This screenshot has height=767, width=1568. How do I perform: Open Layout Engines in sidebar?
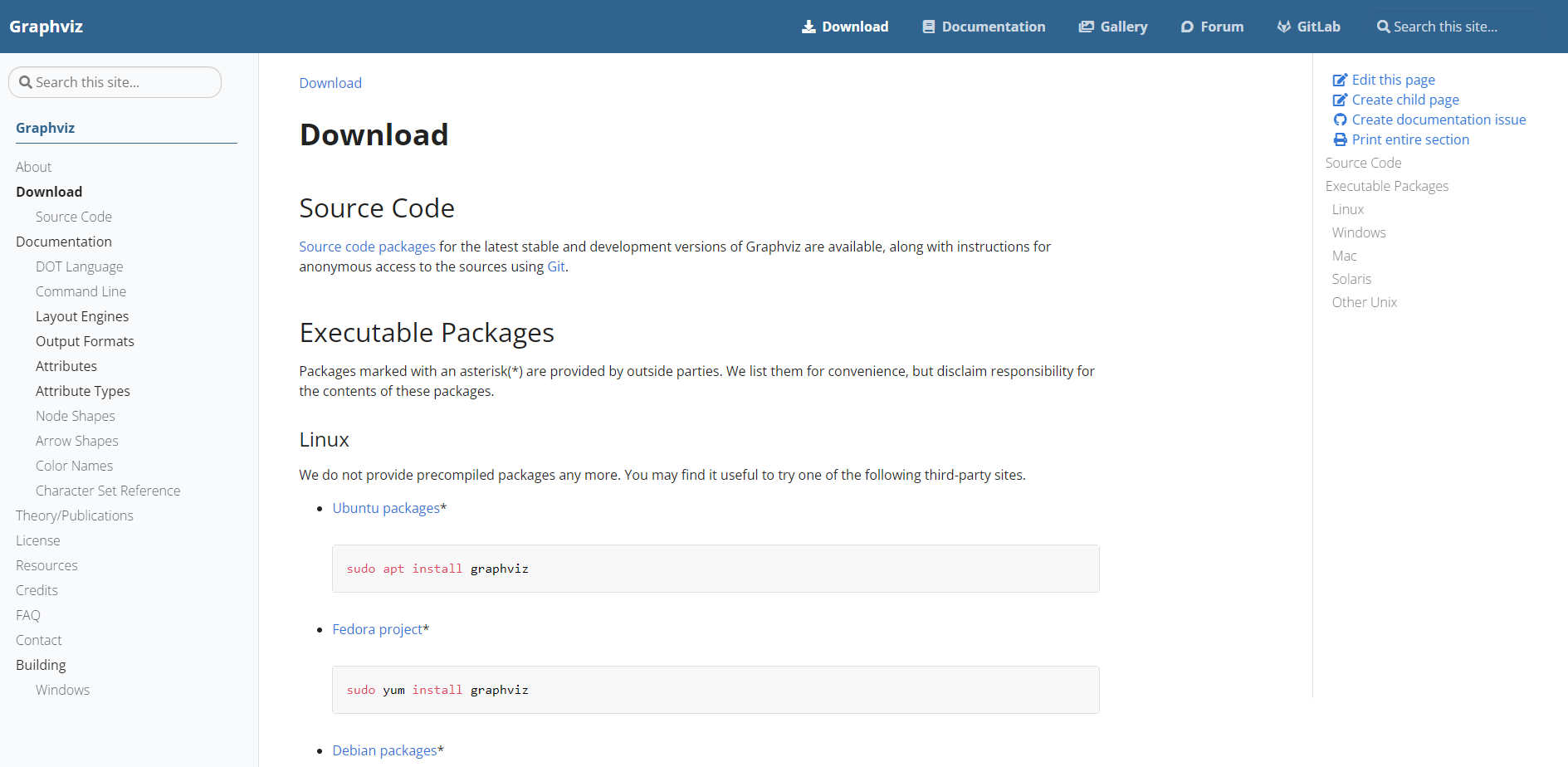coord(82,316)
